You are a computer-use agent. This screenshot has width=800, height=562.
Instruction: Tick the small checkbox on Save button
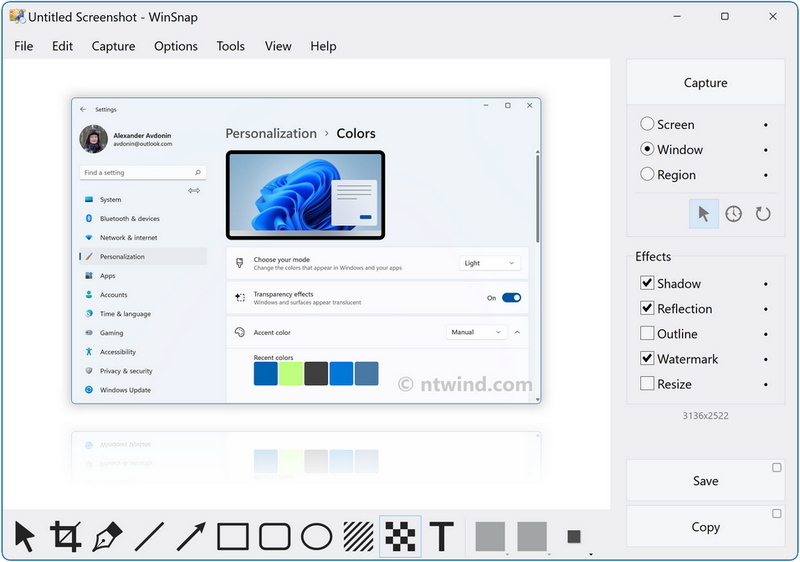click(x=777, y=468)
